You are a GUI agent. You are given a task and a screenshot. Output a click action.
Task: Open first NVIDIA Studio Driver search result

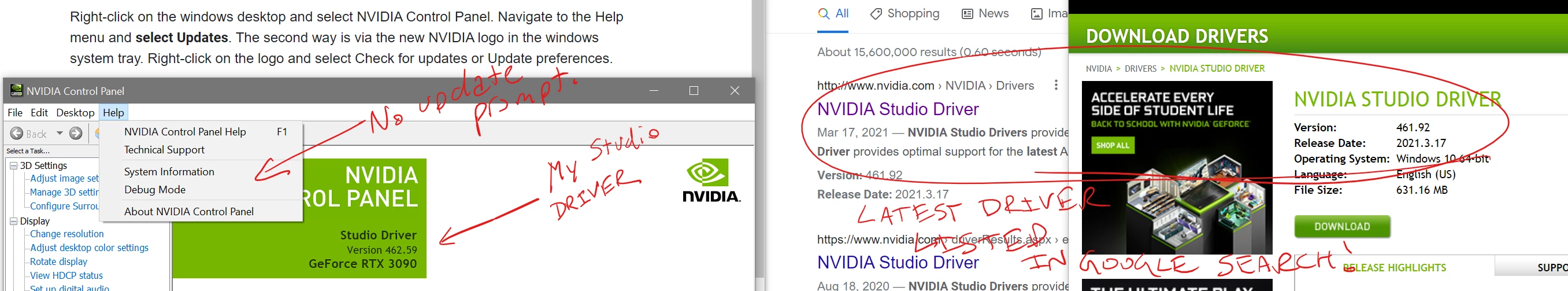point(898,109)
